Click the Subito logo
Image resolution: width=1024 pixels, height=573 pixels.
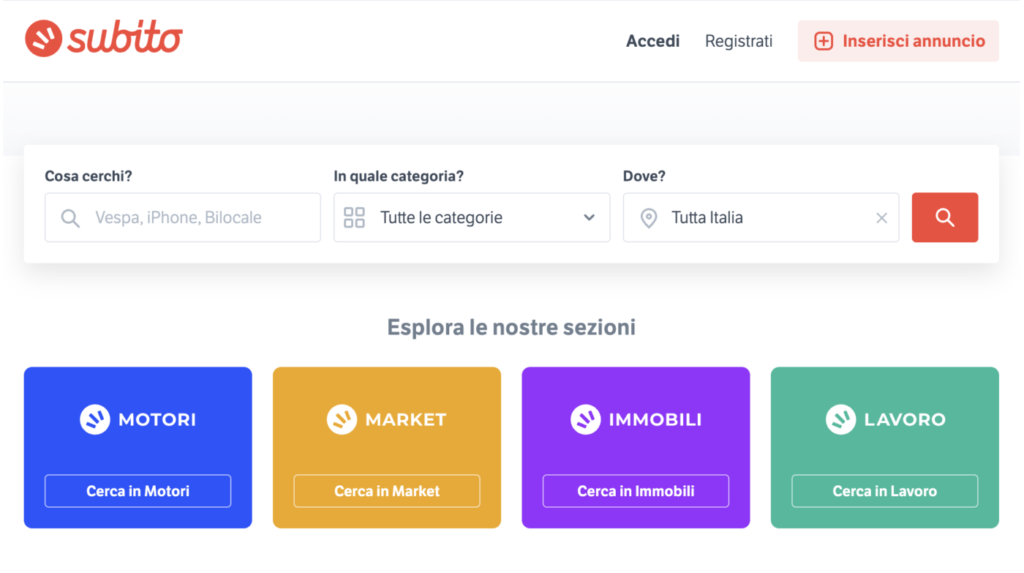104,38
